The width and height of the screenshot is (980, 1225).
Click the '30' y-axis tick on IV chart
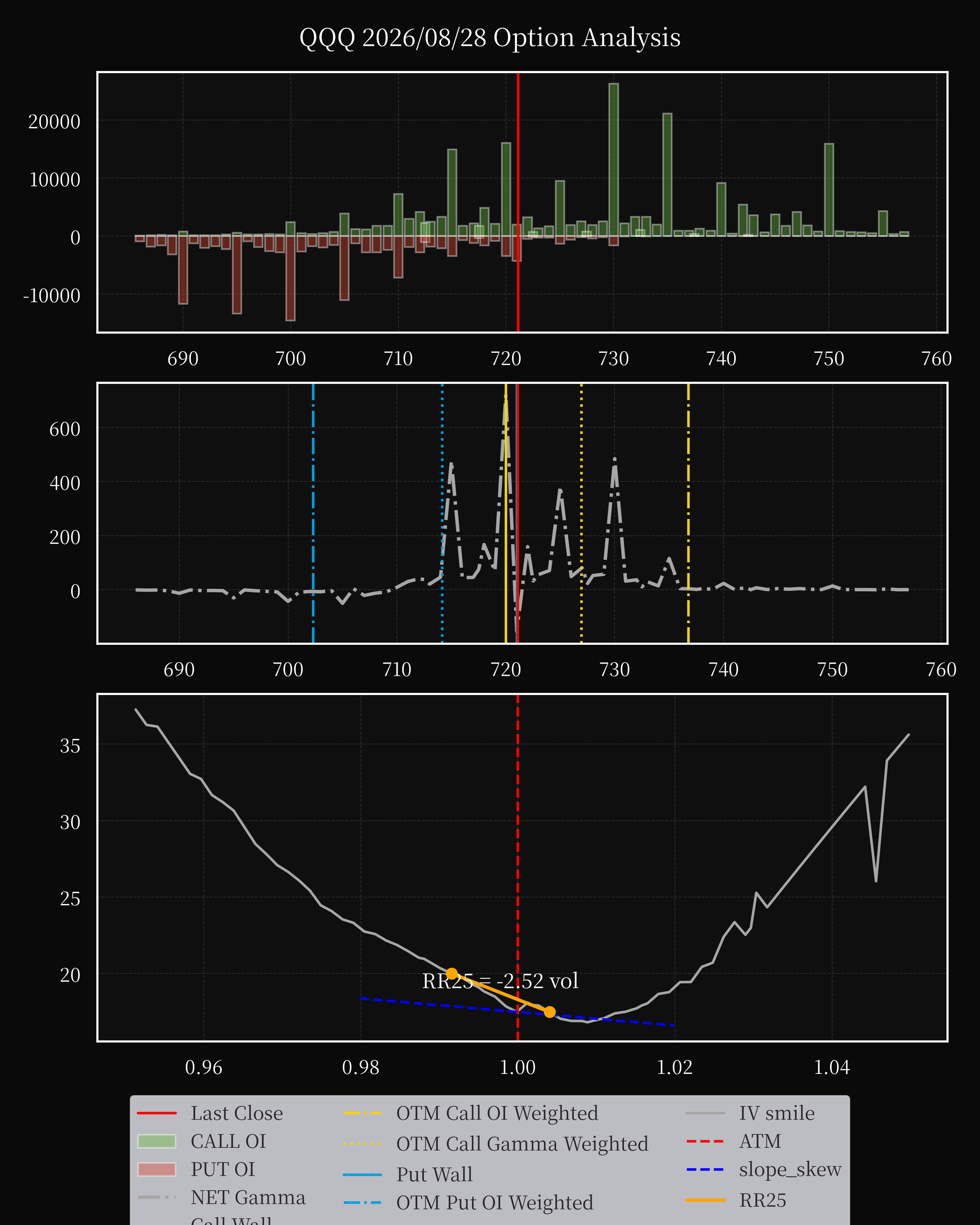(x=70, y=822)
